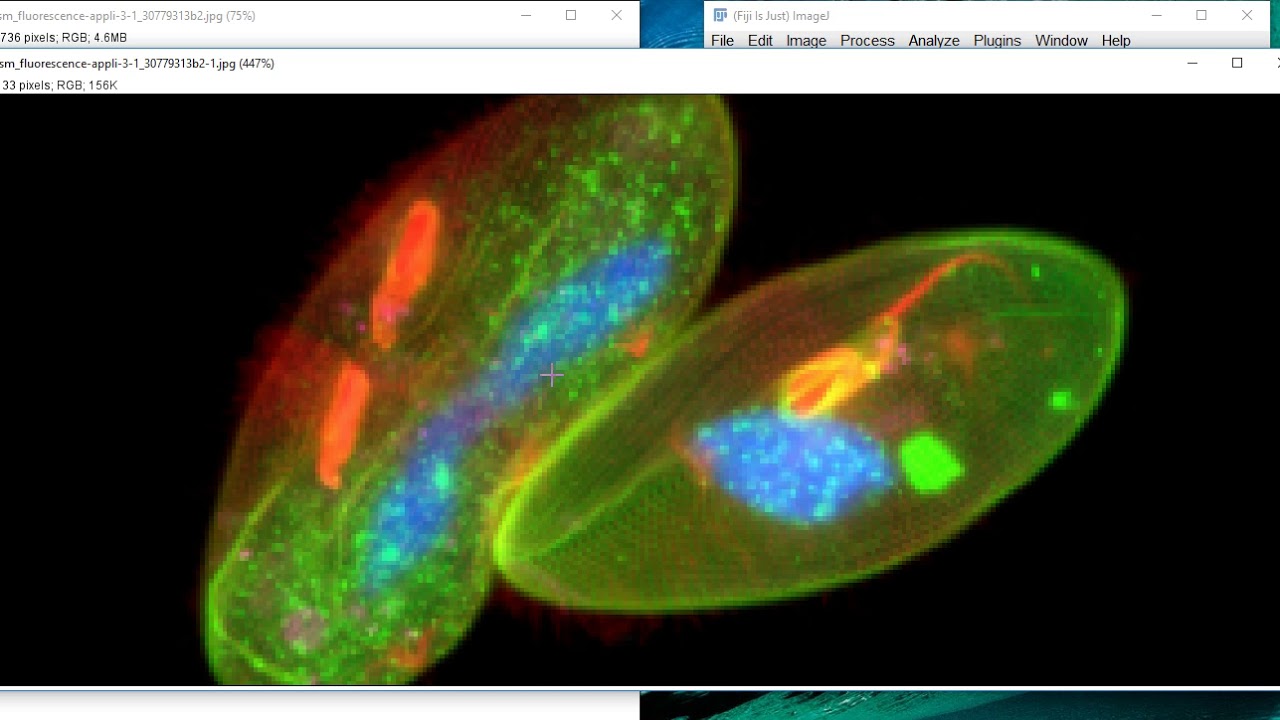Image resolution: width=1280 pixels, height=720 pixels.
Task: Minimize the (Fiji Is Just) ImageJ window
Action: [x=1156, y=15]
